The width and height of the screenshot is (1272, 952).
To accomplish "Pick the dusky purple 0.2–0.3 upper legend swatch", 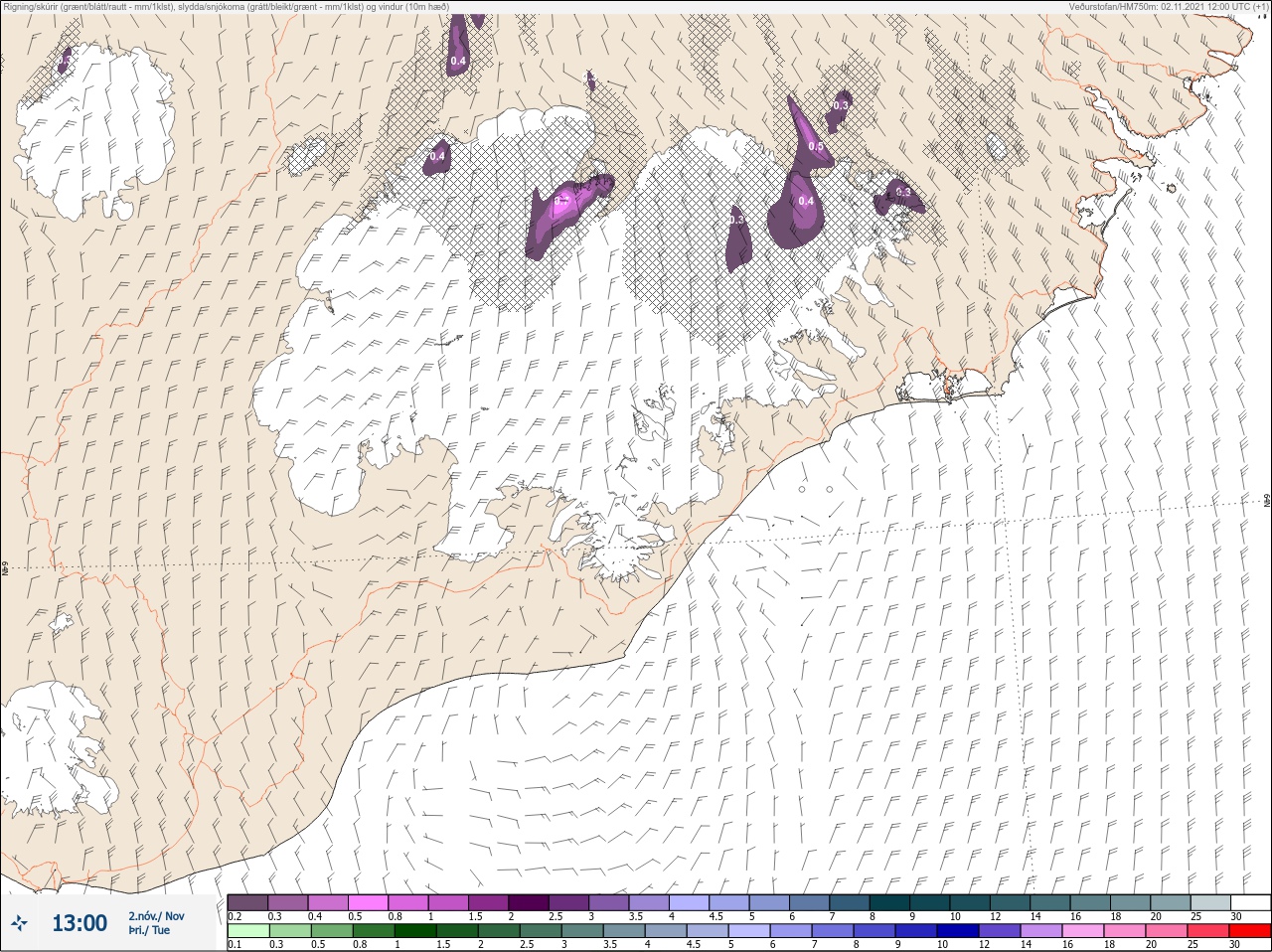I will tap(247, 902).
